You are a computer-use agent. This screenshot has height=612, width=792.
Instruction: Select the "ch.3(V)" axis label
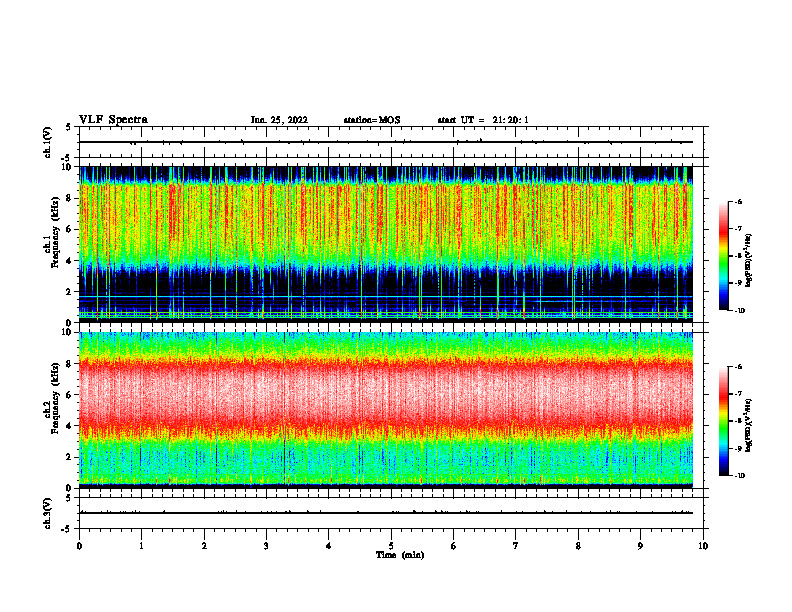pos(48,513)
